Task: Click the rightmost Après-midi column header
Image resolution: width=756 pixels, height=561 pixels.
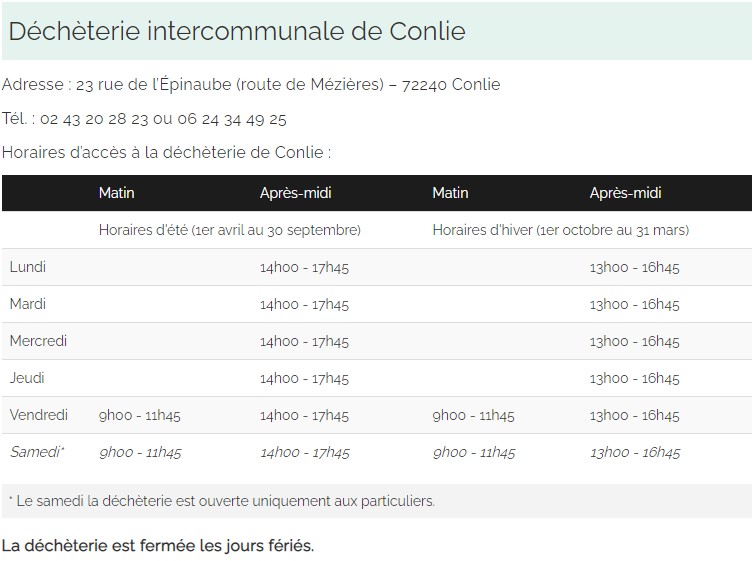Action: pyautogui.click(x=625, y=193)
